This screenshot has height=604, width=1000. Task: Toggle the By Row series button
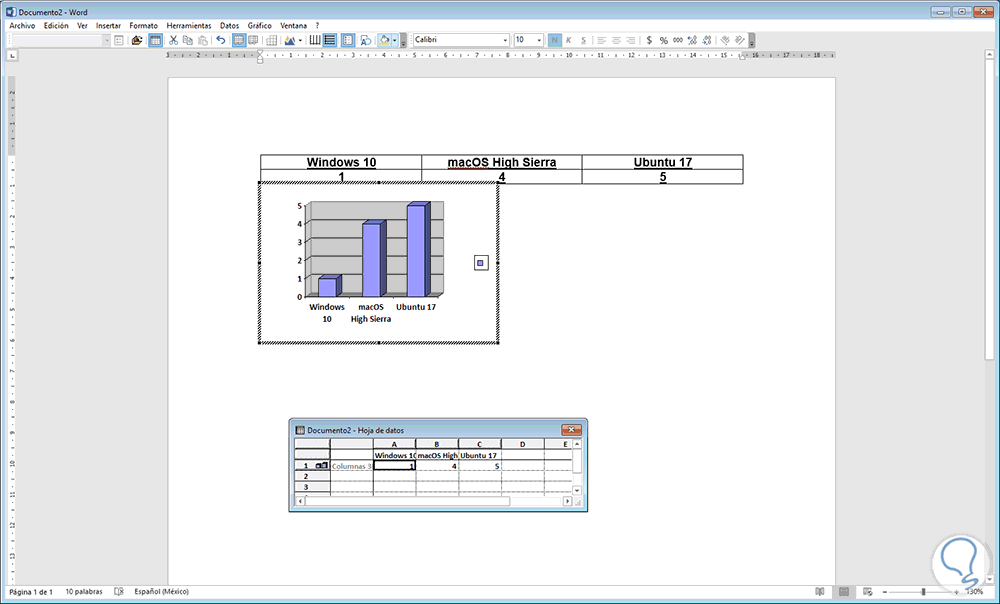coord(239,40)
